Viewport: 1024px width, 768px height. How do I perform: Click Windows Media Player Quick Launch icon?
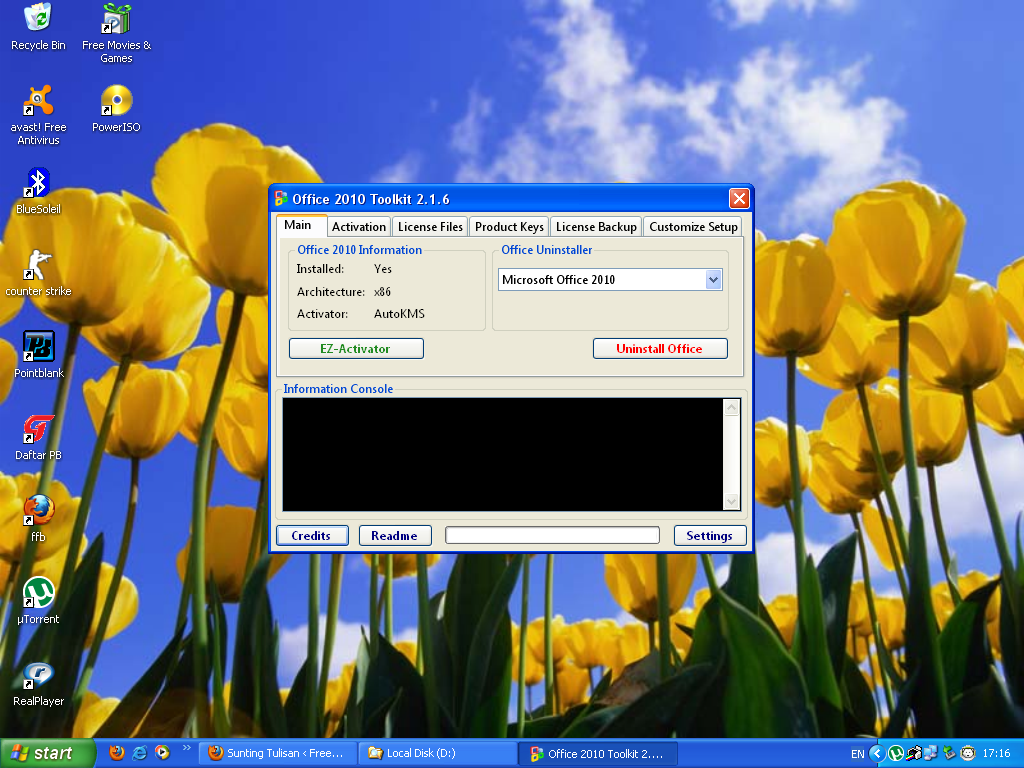click(x=162, y=753)
